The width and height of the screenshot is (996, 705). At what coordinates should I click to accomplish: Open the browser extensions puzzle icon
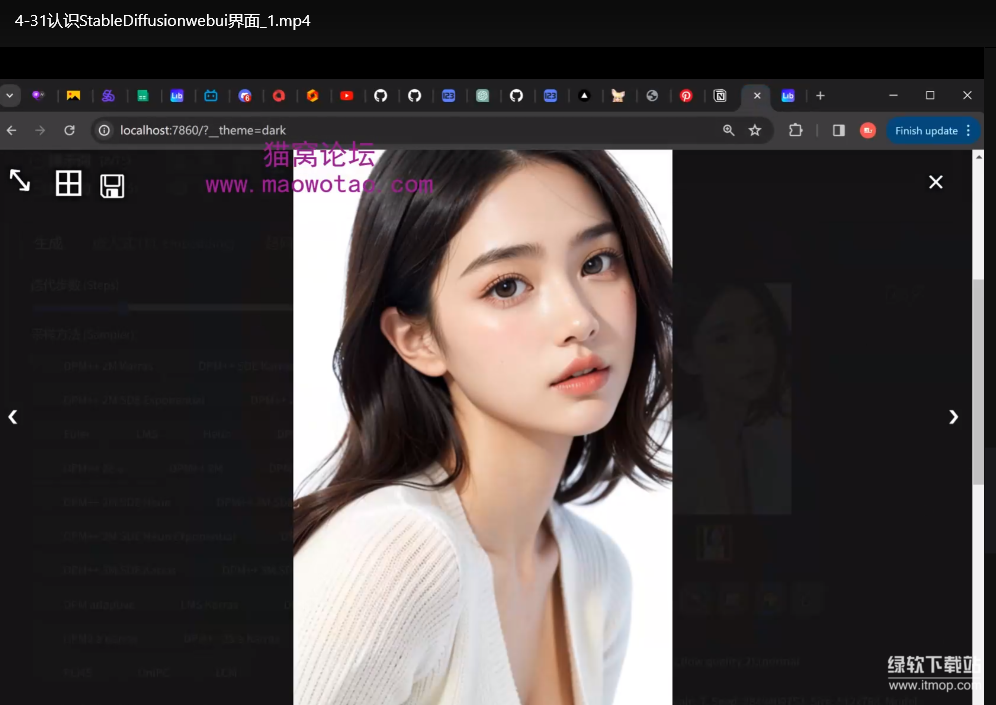[x=796, y=130]
